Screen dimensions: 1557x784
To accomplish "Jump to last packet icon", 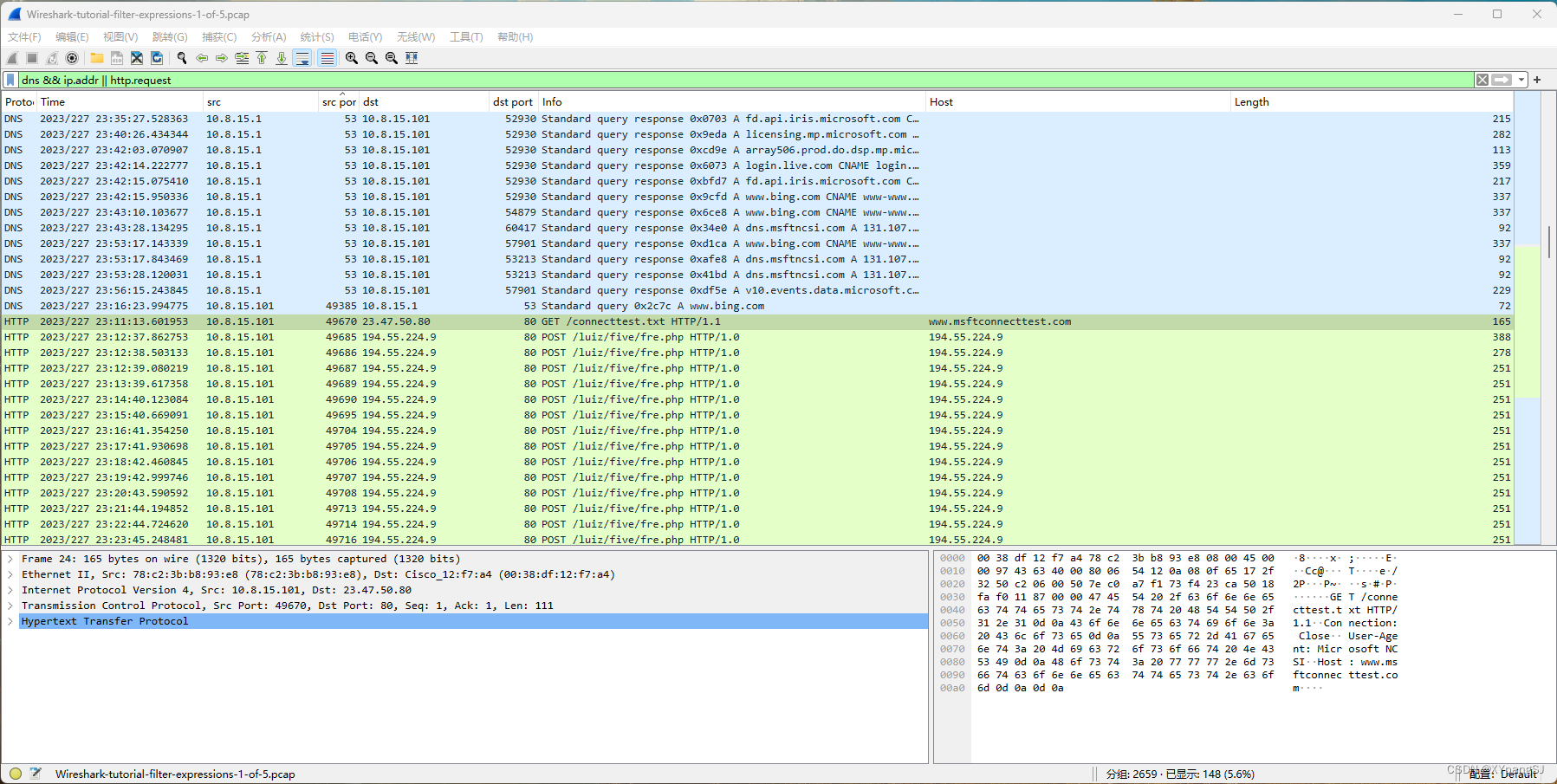I will click(x=282, y=58).
